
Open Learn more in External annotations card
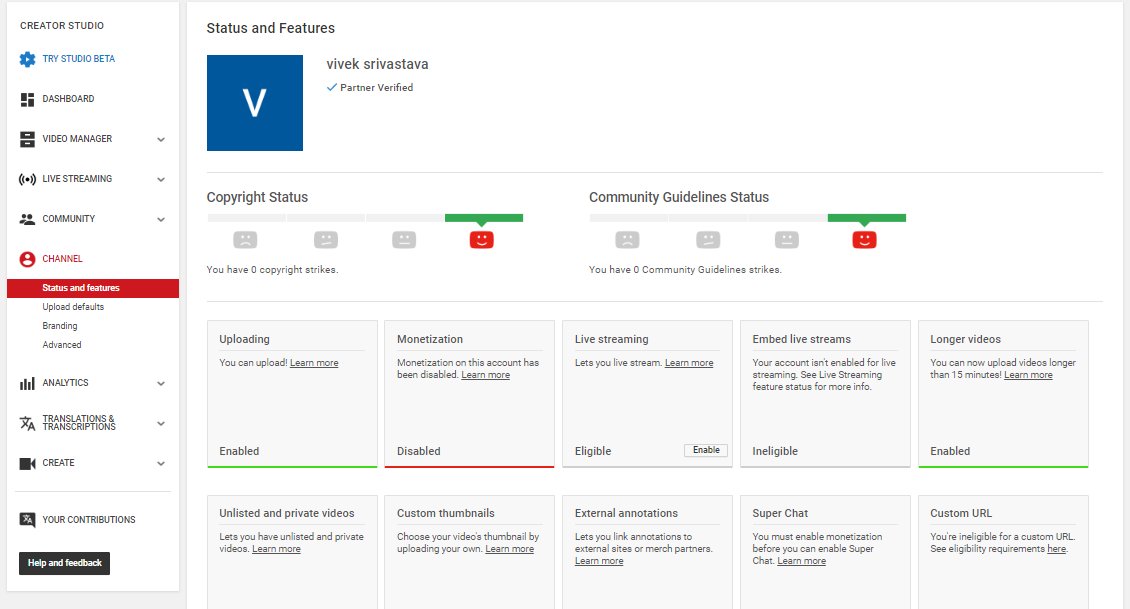599,561
